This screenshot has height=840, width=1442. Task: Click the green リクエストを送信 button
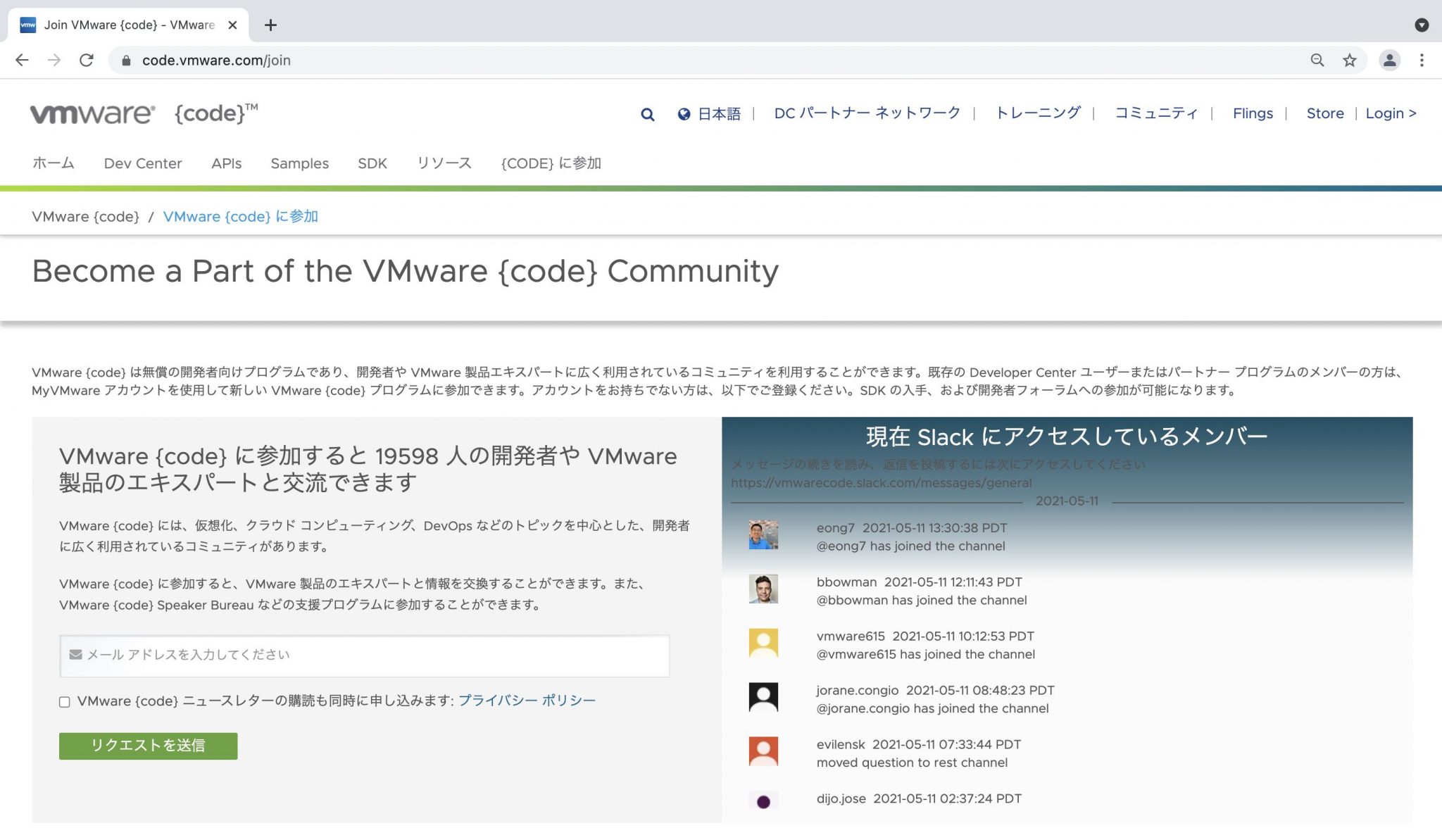tap(148, 746)
